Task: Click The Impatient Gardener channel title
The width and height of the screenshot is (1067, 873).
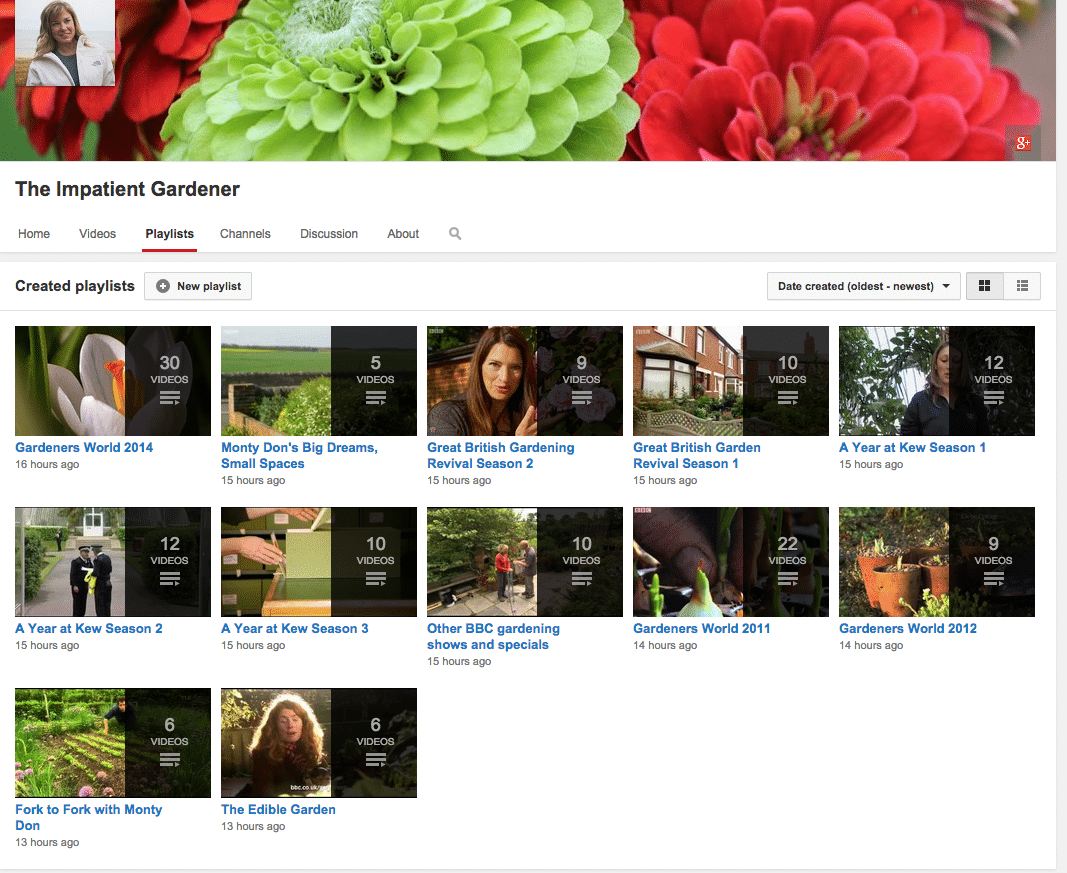Action: (127, 189)
